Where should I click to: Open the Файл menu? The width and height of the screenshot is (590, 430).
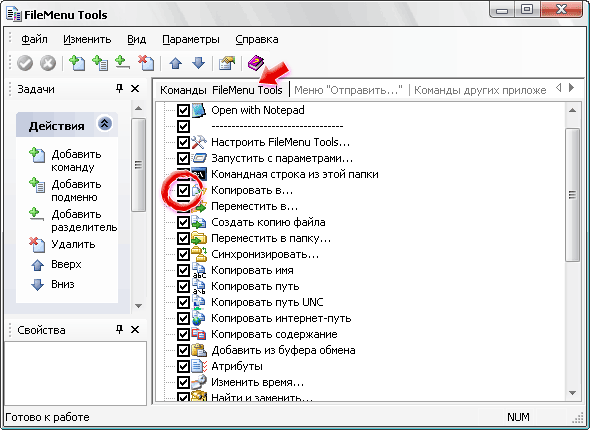[34, 39]
